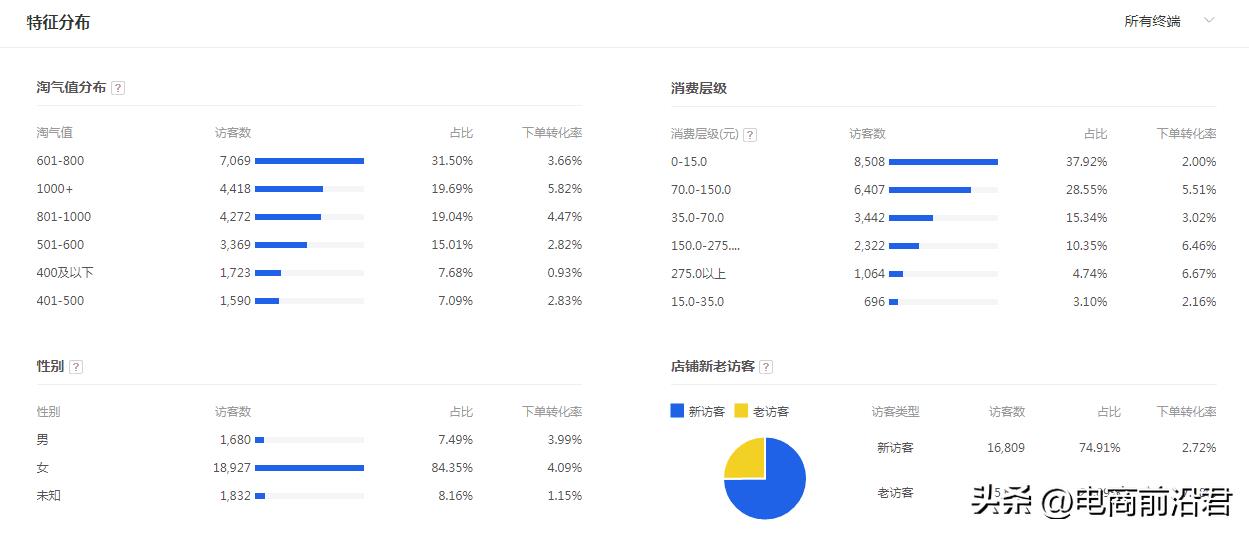Select conversion rate 1.15%
This screenshot has height=533, width=1249.
[x=565, y=496]
